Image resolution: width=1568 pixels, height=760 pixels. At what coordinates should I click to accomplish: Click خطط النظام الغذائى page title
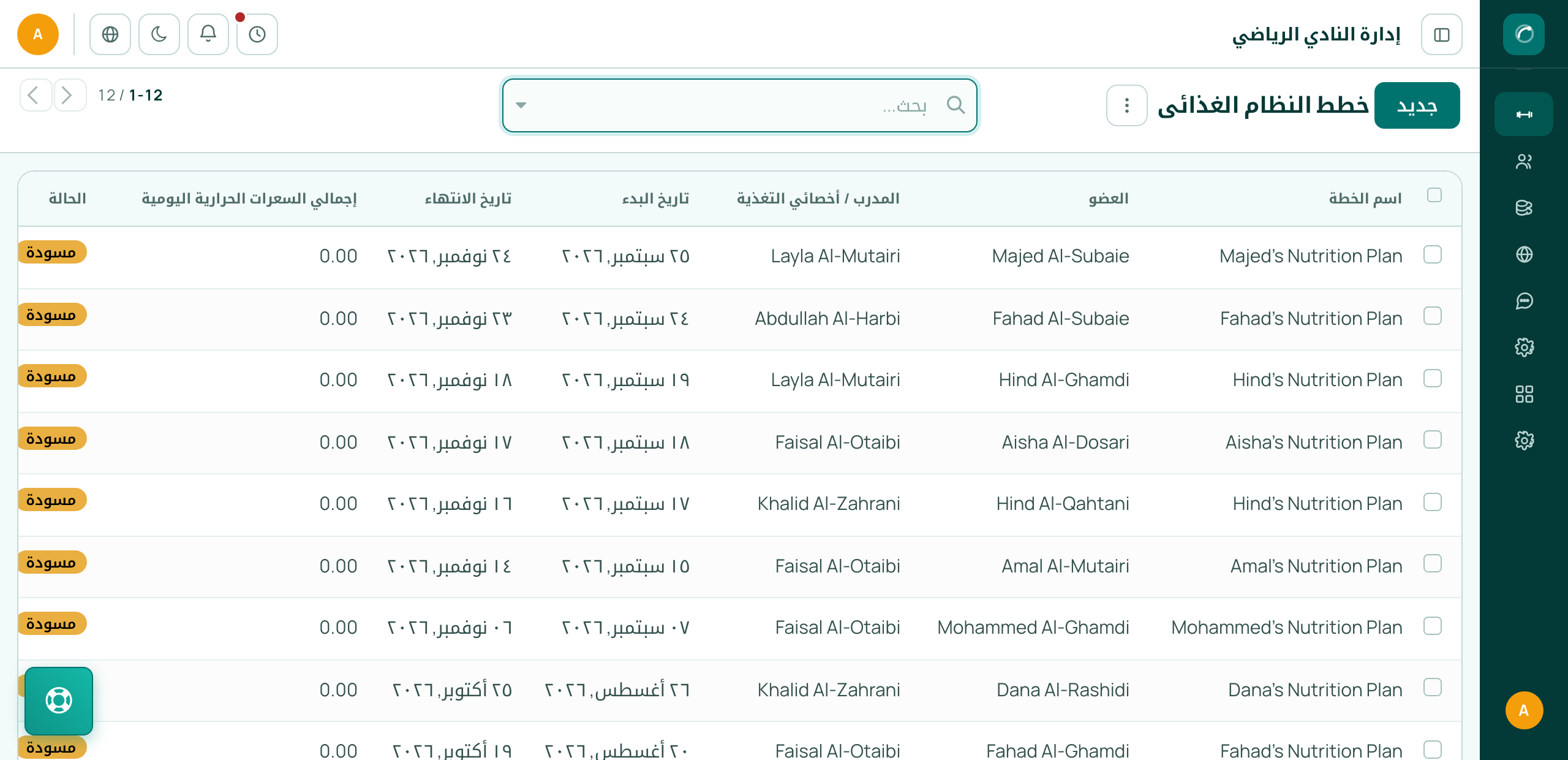pyautogui.click(x=1263, y=105)
